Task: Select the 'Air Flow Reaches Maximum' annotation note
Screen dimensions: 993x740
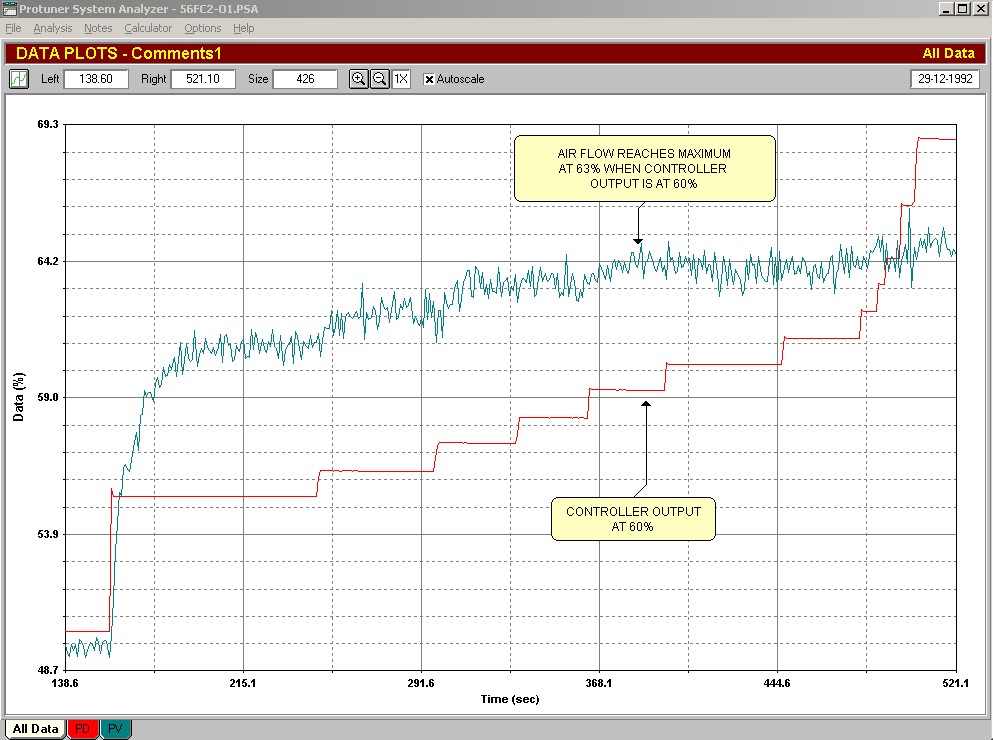Action: [x=644, y=168]
